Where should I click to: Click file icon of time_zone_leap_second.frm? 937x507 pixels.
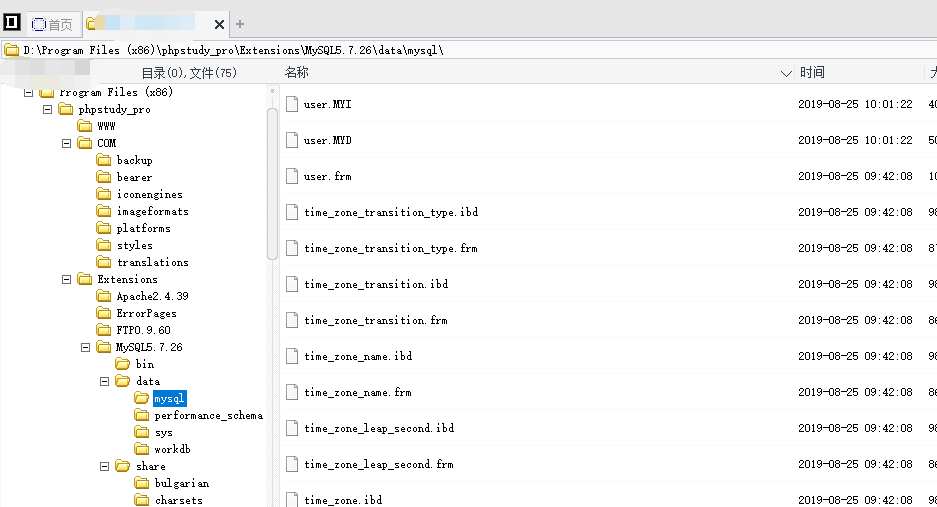click(292, 464)
